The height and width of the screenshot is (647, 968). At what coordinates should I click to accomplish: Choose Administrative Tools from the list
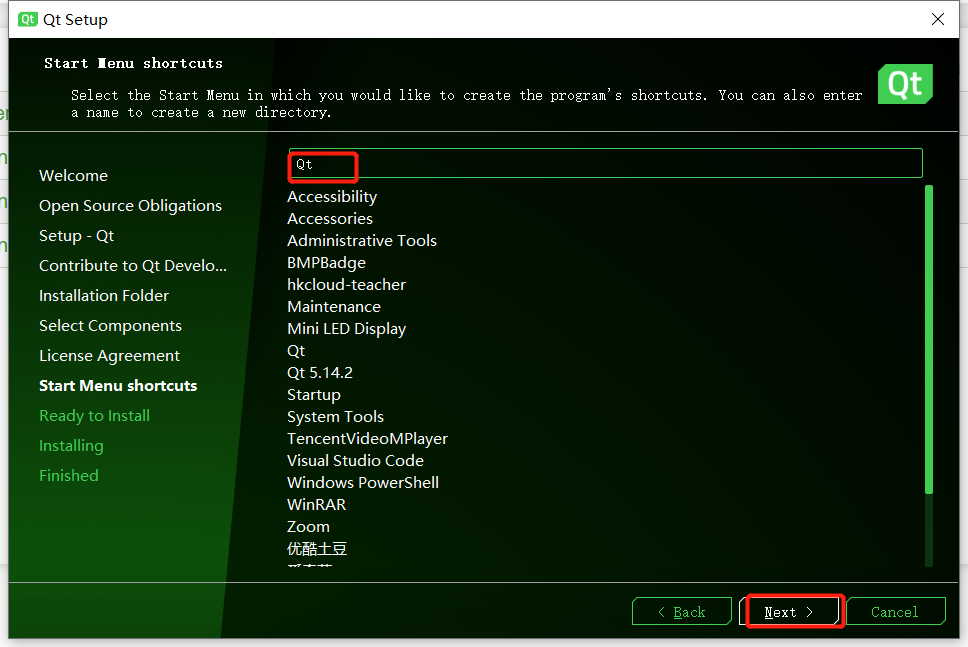tap(362, 241)
